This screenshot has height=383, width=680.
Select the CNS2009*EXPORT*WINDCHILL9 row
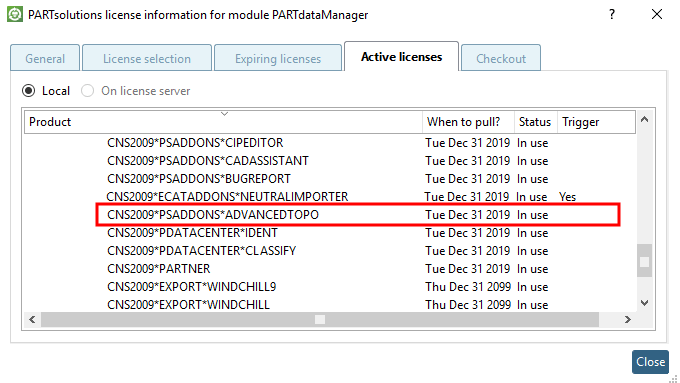(330, 287)
